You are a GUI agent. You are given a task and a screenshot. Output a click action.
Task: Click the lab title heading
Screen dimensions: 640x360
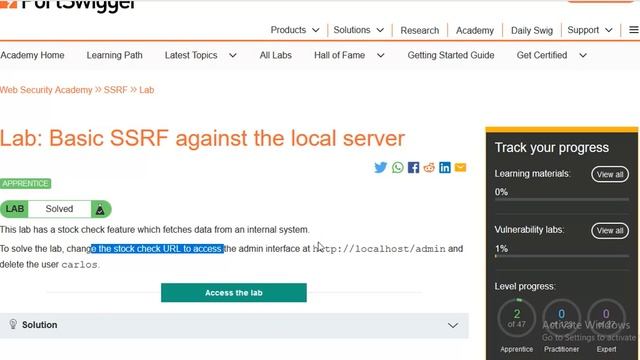pyautogui.click(x=202, y=138)
